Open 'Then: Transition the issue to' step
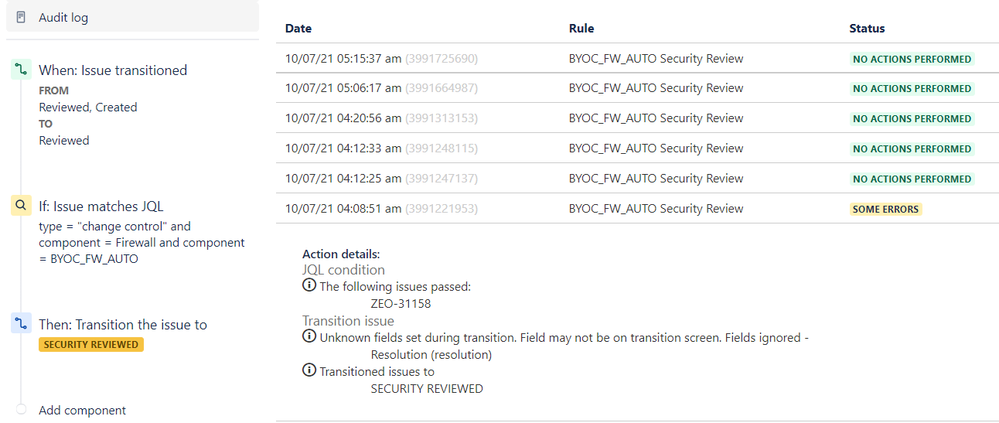This screenshot has height=423, width=999. tap(123, 324)
